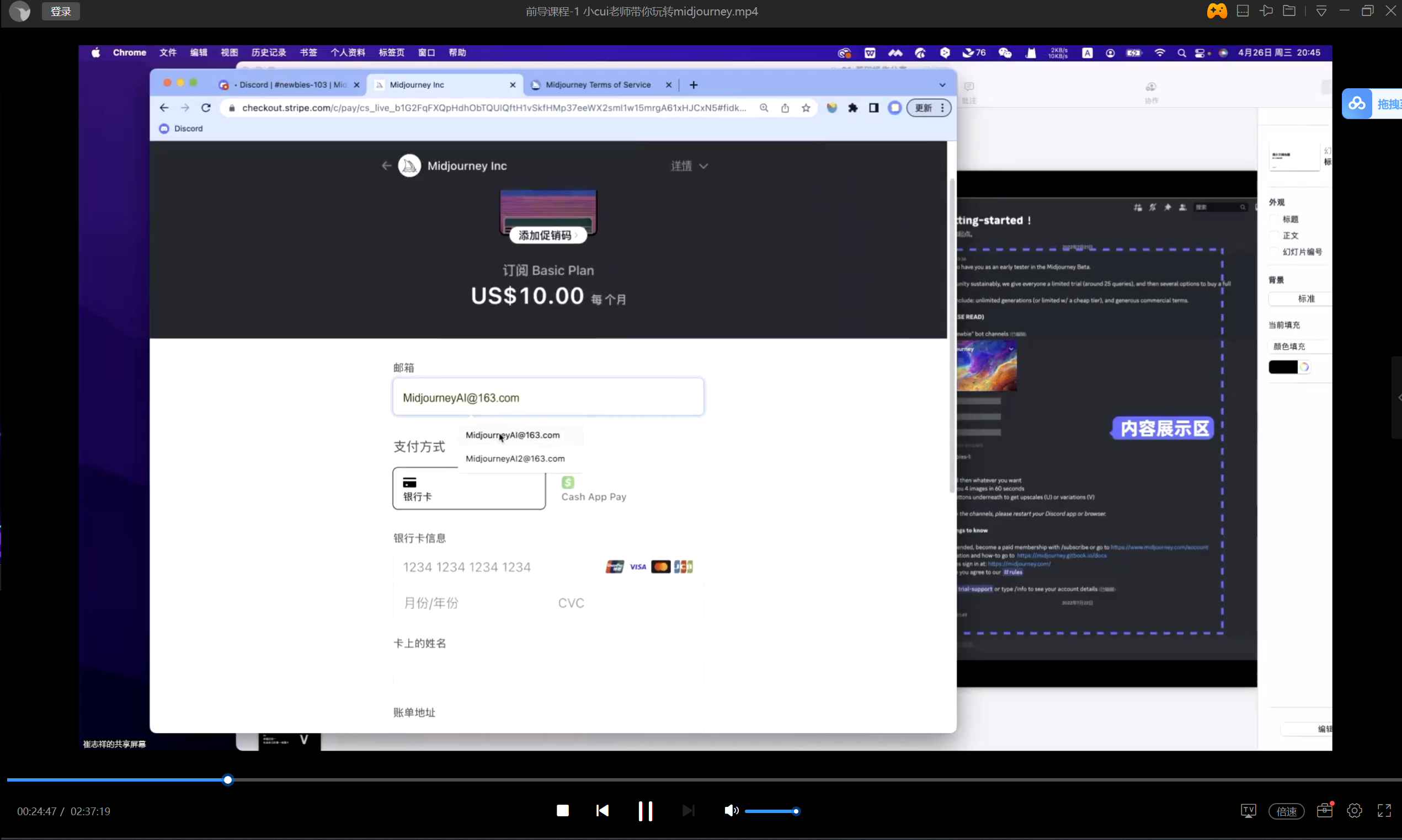Image resolution: width=1402 pixels, height=840 pixels.
Task: Click the pin-on-top icon in the player title bar
Action: point(1266,10)
